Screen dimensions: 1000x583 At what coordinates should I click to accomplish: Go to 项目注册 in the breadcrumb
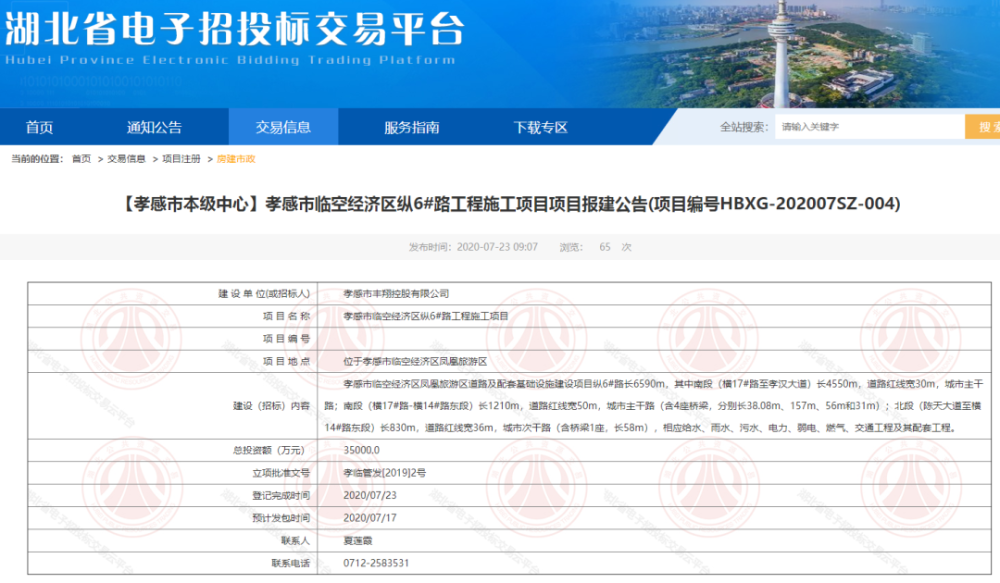[181, 159]
